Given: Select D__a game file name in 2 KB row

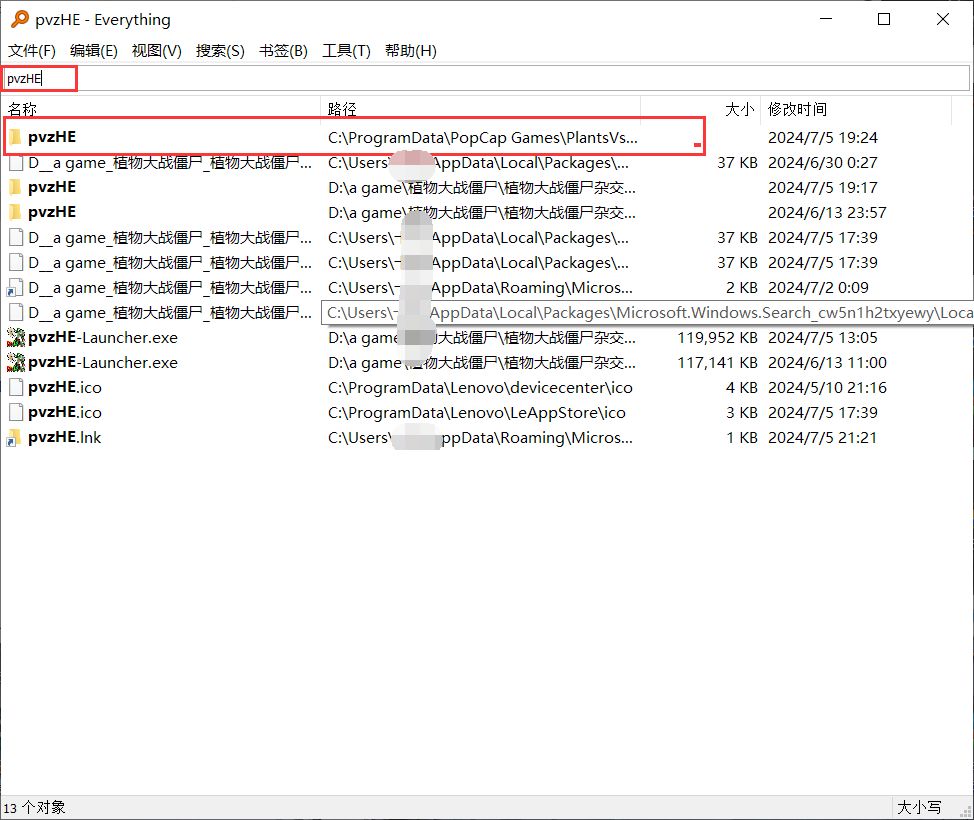Looking at the screenshot, I should click(170, 288).
